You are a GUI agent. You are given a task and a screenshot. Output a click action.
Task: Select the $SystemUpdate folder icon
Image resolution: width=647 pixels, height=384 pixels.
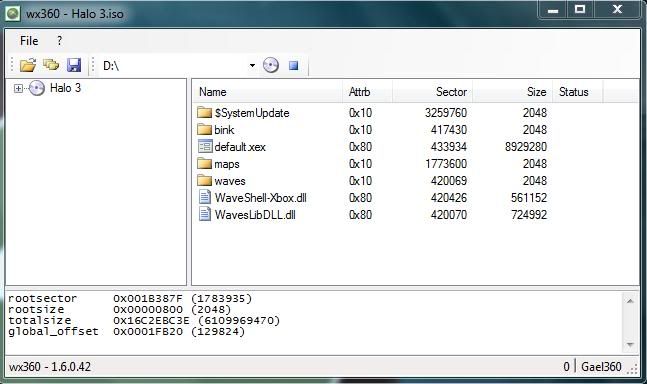204,112
